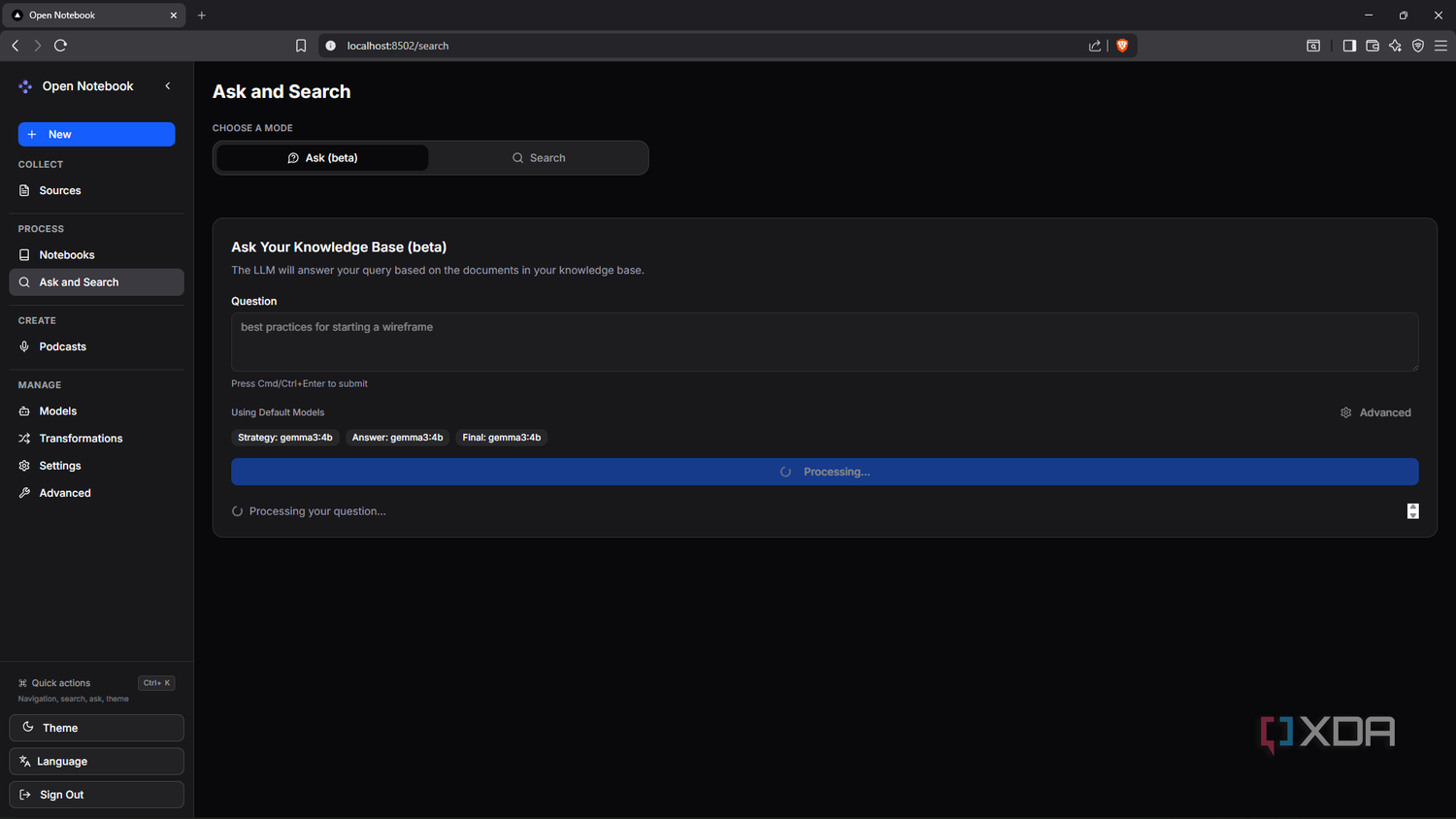Reload the current page
Screen dimensions: 1456x819
click(60, 46)
